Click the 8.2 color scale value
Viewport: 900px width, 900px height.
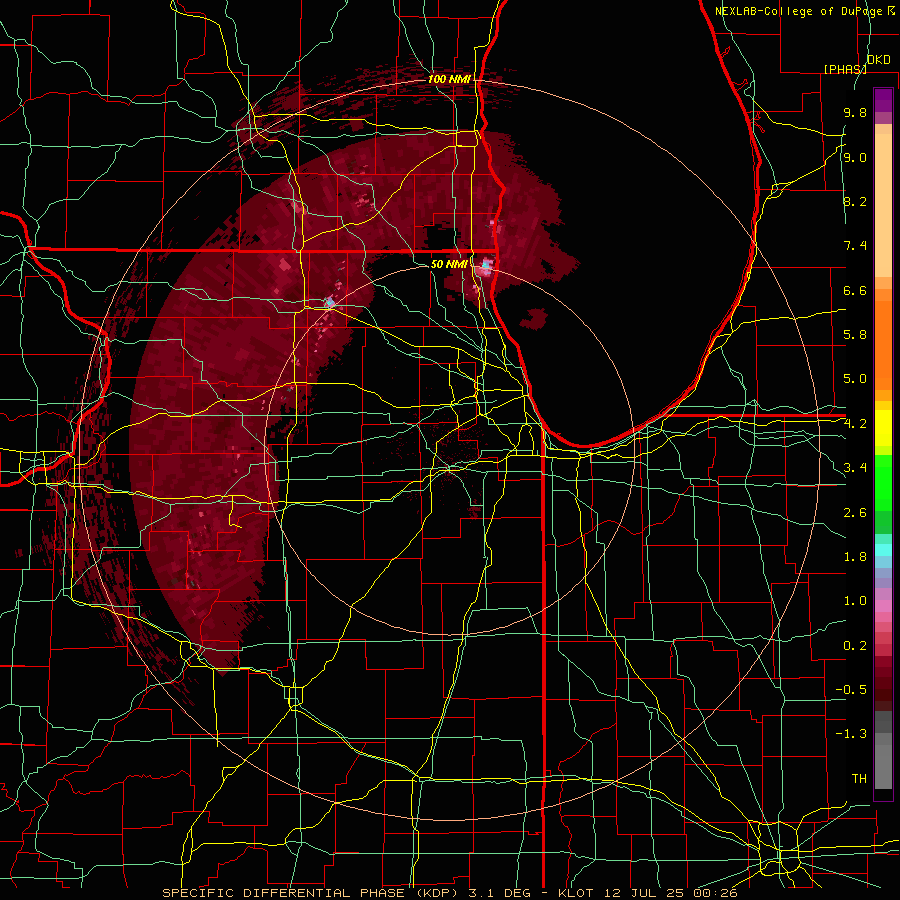(855, 201)
